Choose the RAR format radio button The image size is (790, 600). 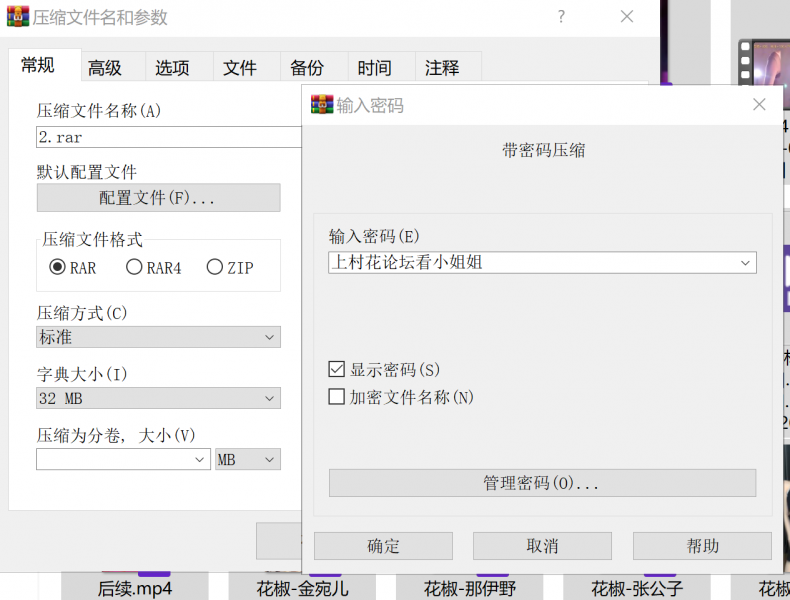pyautogui.click(x=58, y=267)
